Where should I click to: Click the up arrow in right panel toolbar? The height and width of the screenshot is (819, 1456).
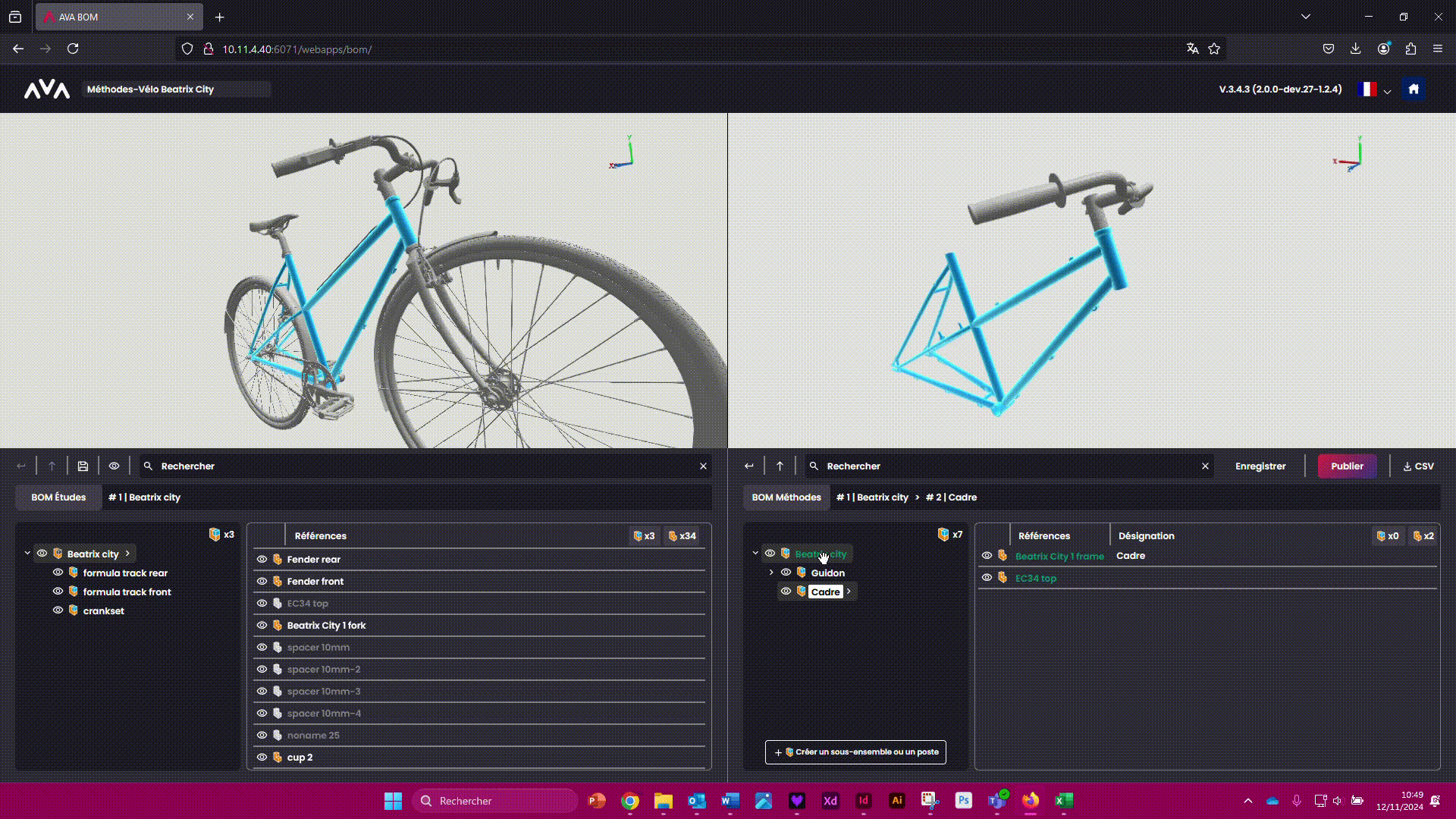[x=780, y=466]
